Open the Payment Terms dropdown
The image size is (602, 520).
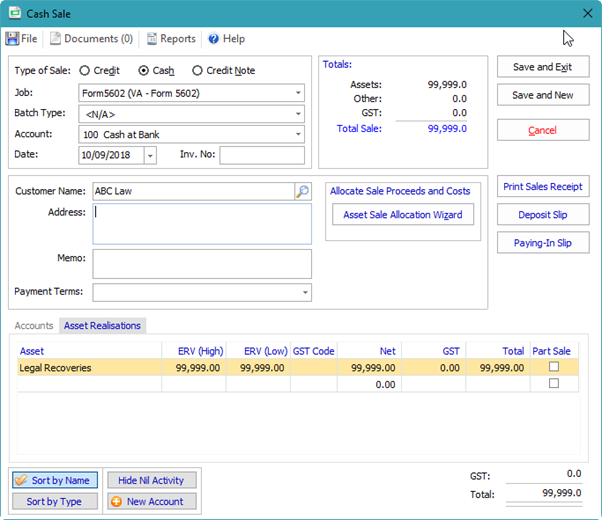pos(304,293)
